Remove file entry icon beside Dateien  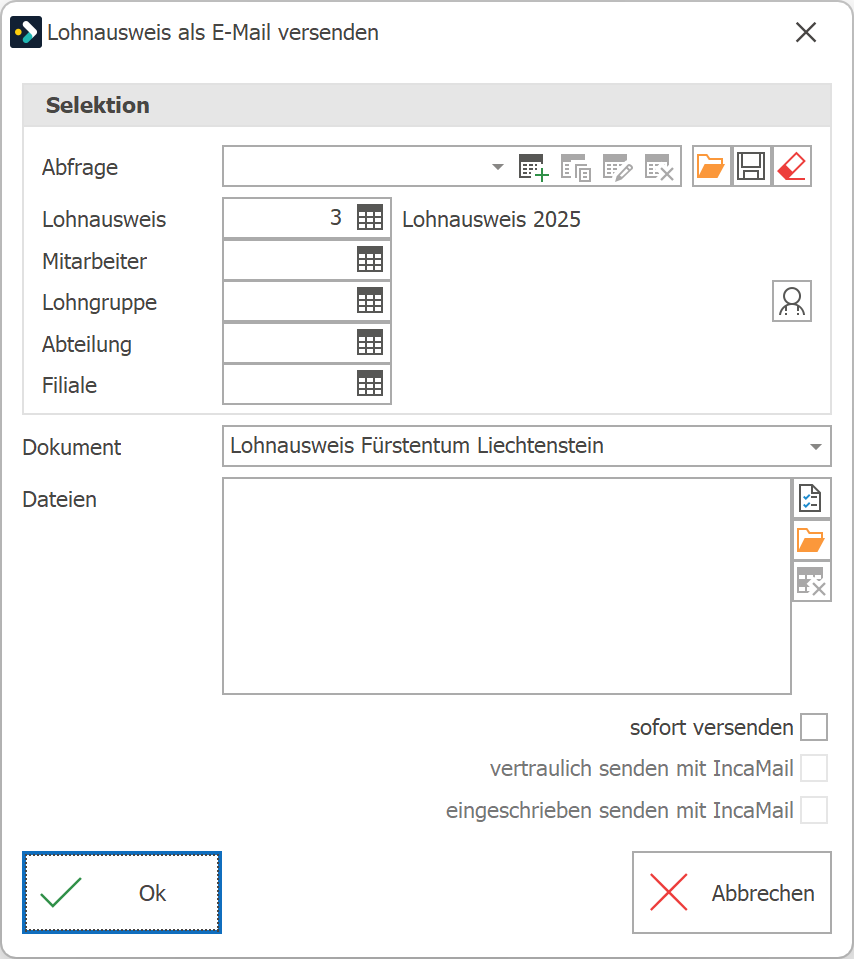pyautogui.click(x=811, y=581)
